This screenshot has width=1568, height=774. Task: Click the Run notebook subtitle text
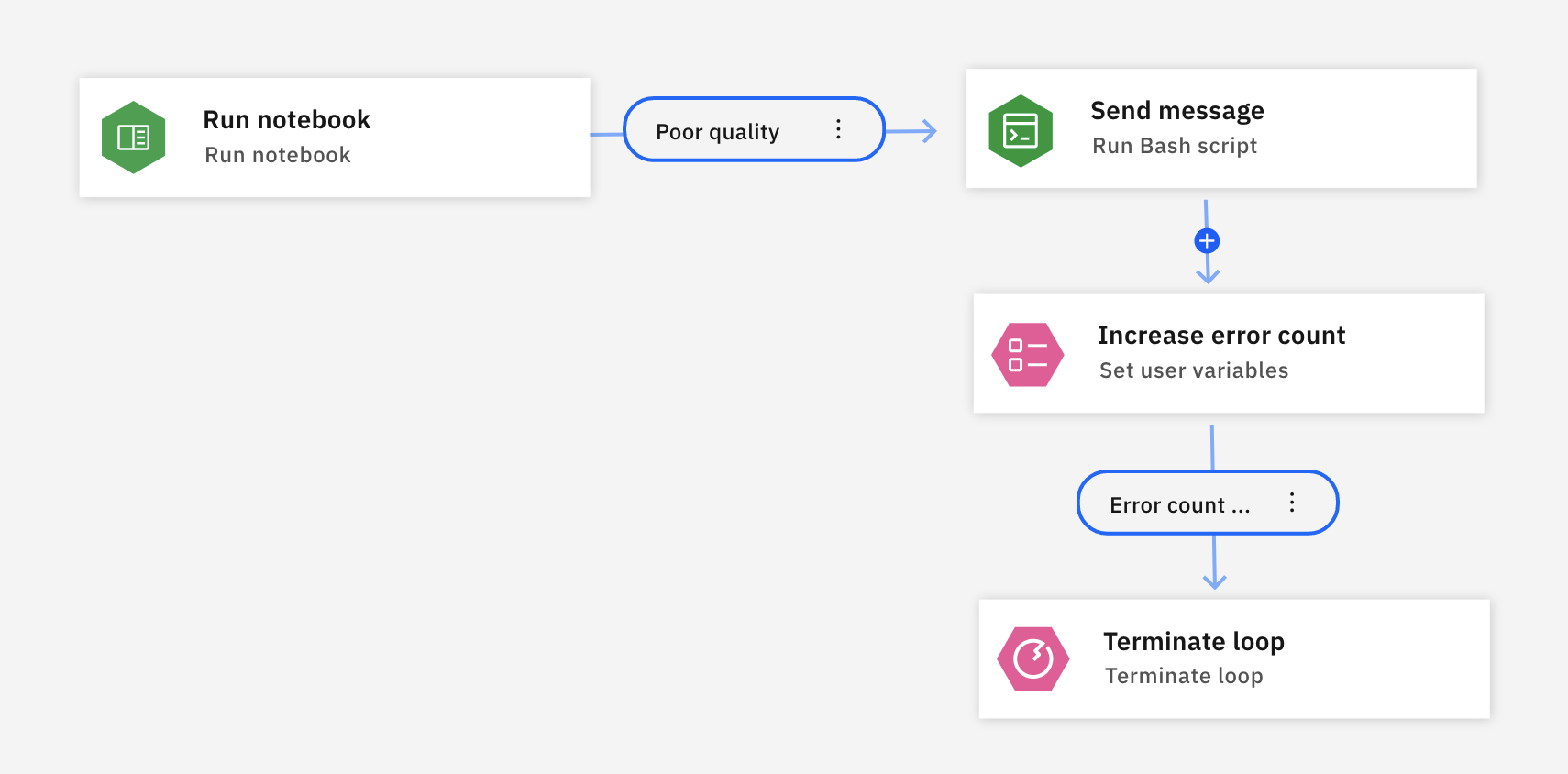[x=278, y=155]
